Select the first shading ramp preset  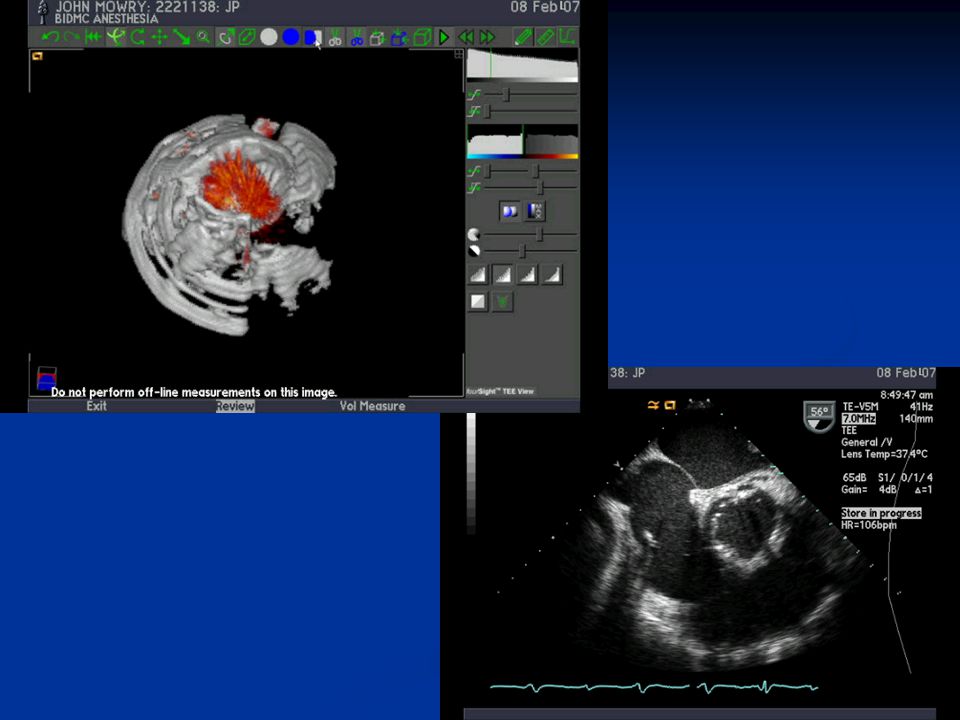(478, 274)
